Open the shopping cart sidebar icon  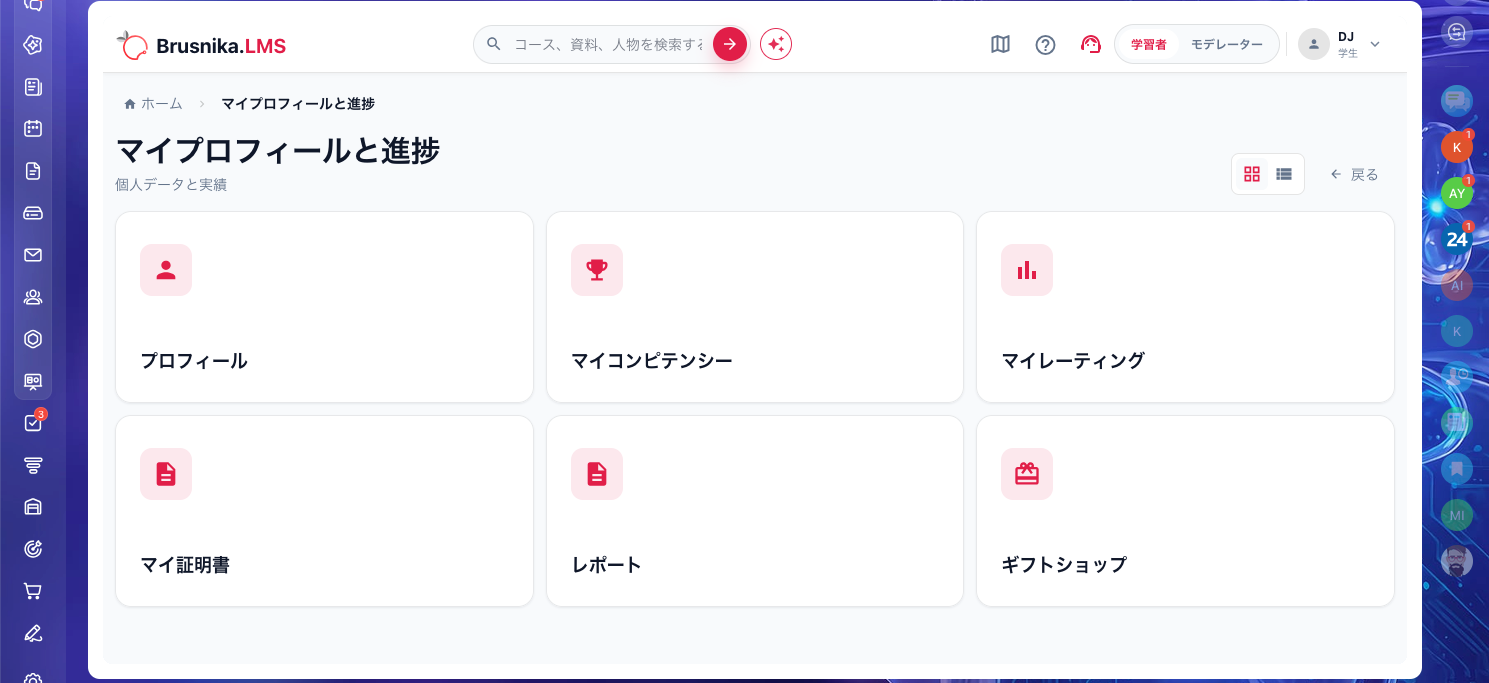click(33, 591)
